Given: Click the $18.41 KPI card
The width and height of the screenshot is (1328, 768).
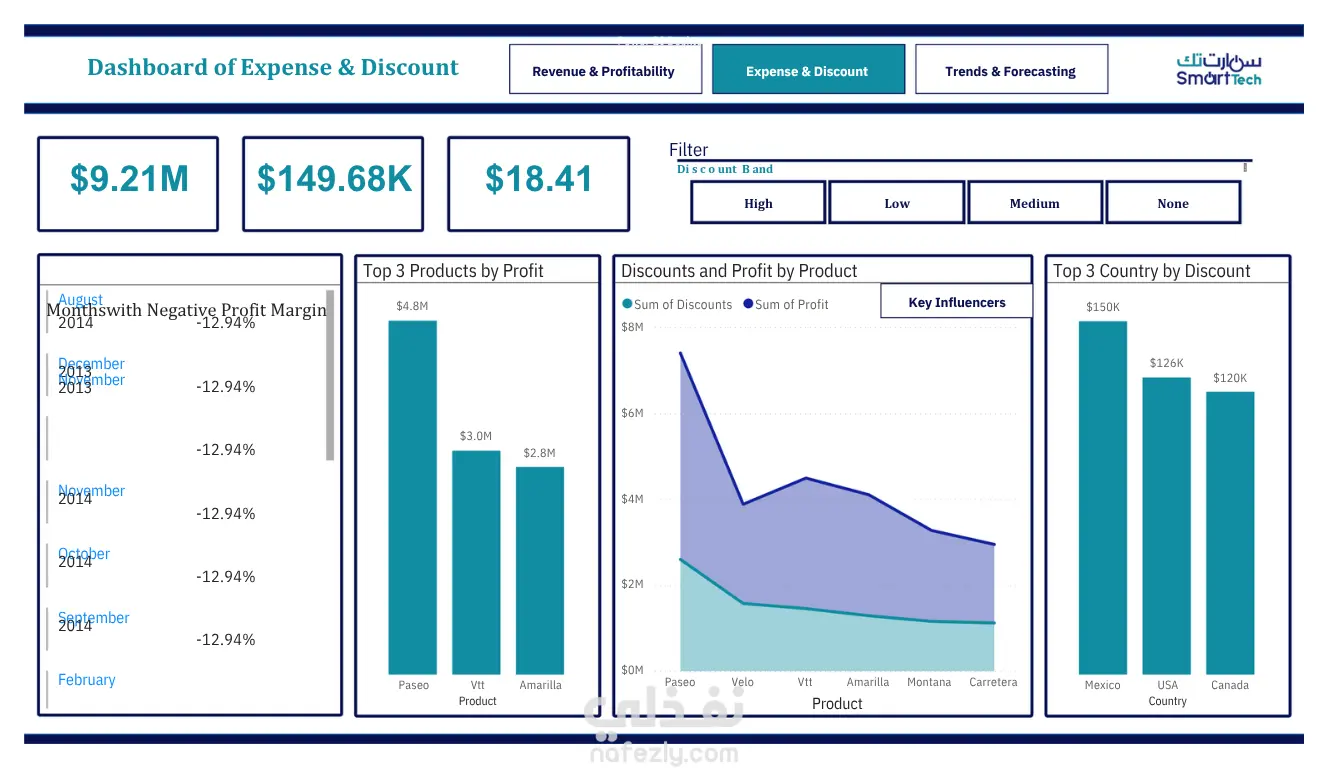Looking at the screenshot, I should (539, 184).
